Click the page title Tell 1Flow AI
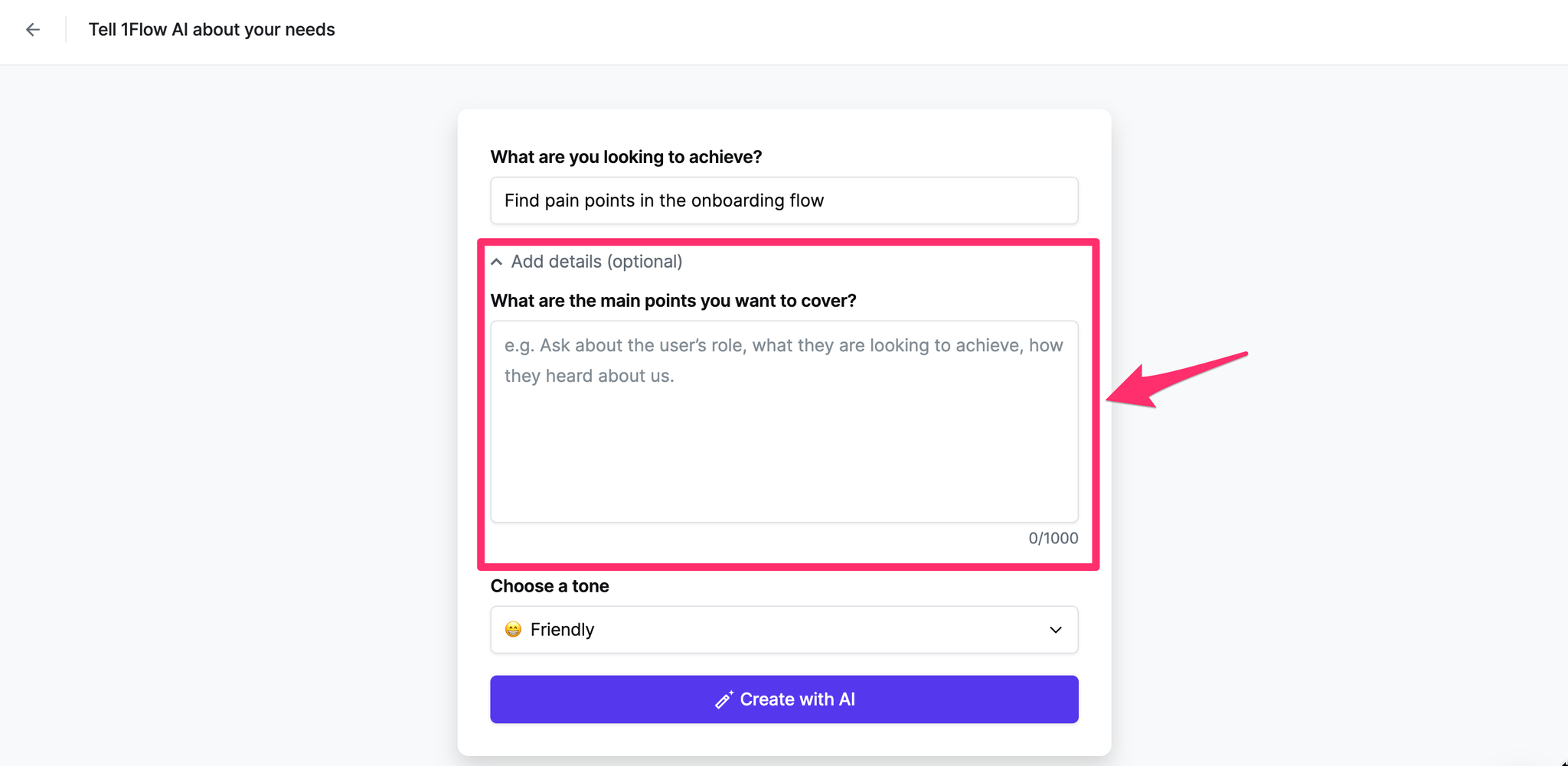The image size is (1568, 766). point(211,30)
